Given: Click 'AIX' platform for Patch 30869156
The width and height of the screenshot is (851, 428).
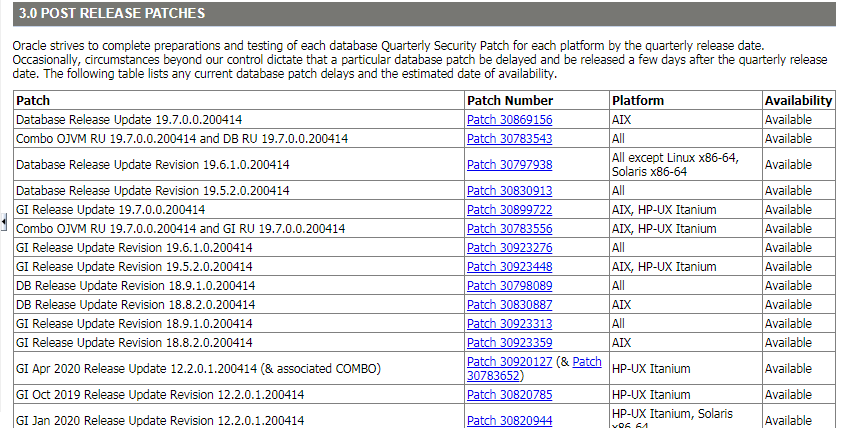Looking at the screenshot, I should 686,120.
